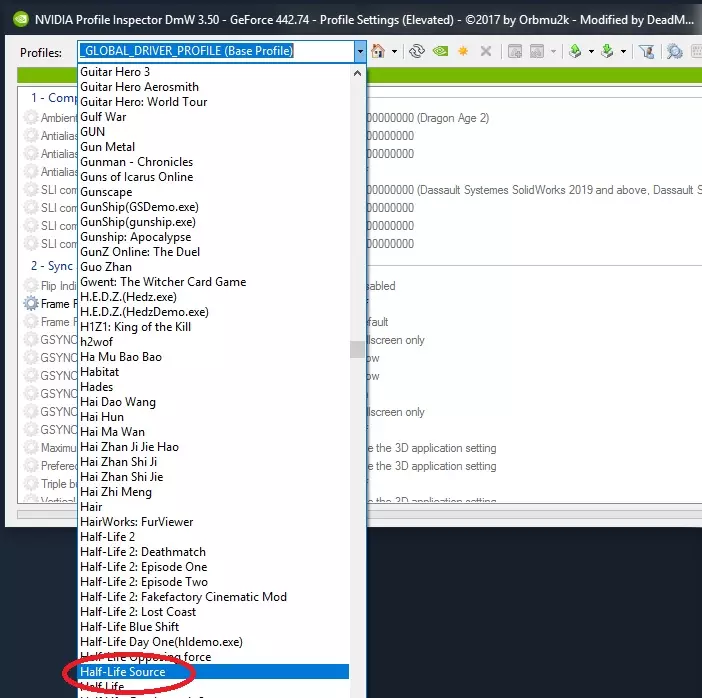Click the refresh profiles icon

click(417, 51)
